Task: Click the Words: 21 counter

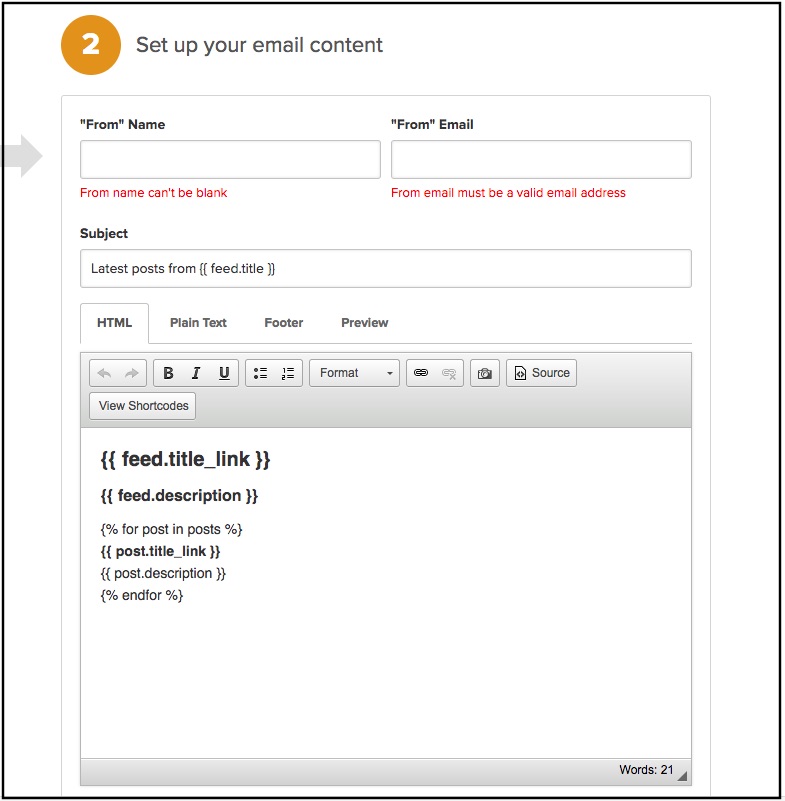Action: pyautogui.click(x=646, y=770)
